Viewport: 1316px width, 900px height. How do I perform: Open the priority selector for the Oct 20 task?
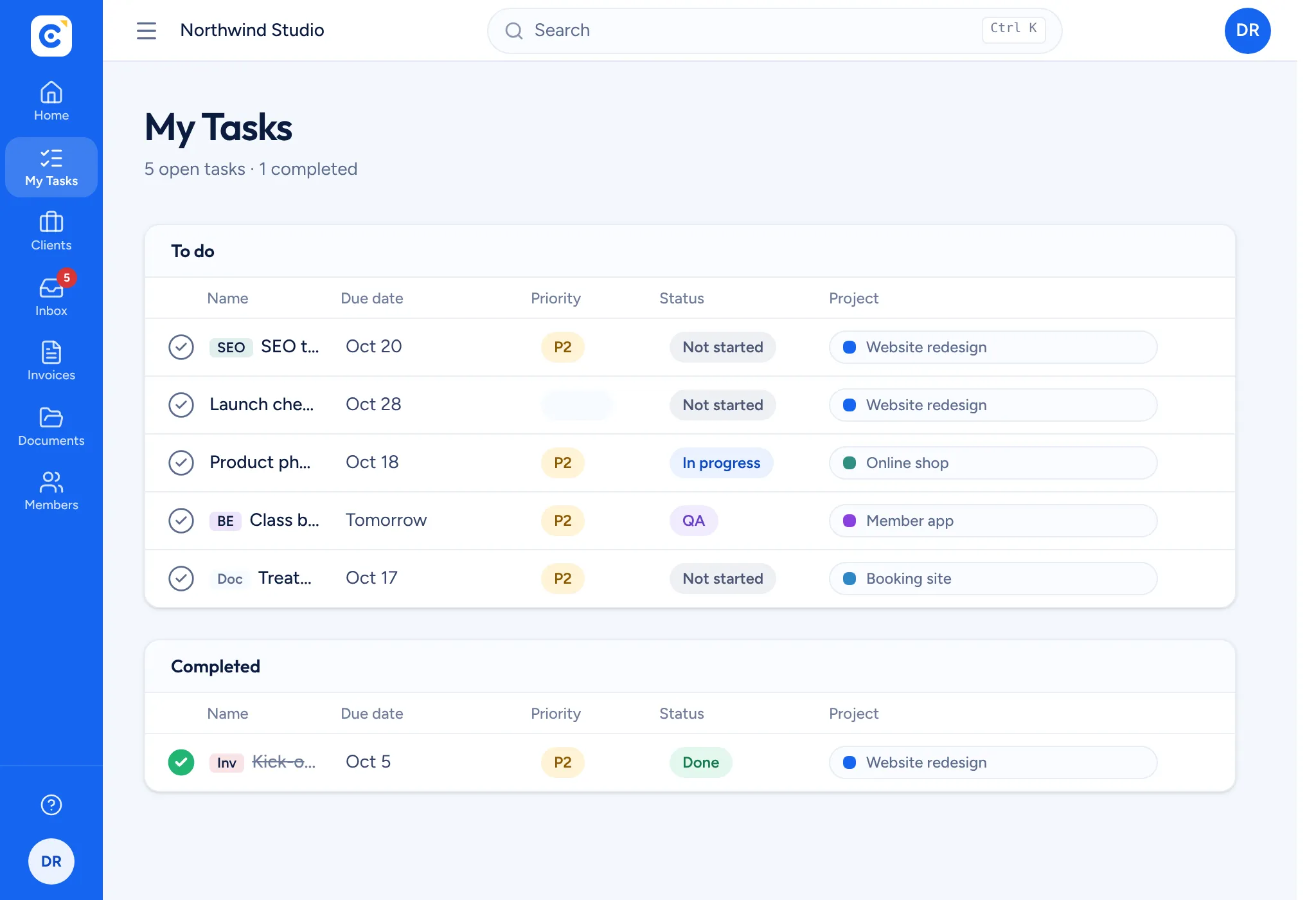click(563, 347)
